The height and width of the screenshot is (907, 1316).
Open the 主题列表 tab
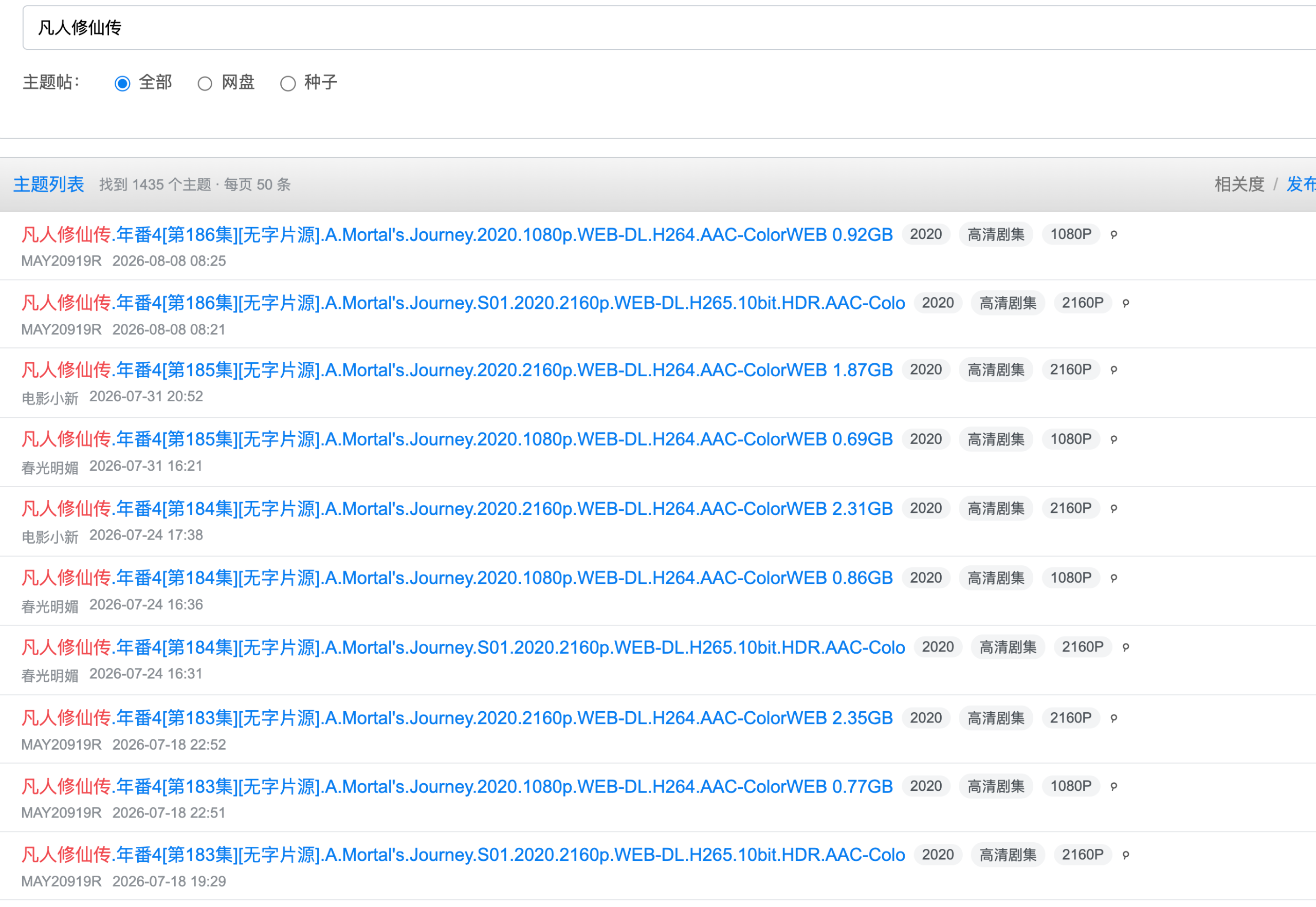pyautogui.click(x=48, y=184)
